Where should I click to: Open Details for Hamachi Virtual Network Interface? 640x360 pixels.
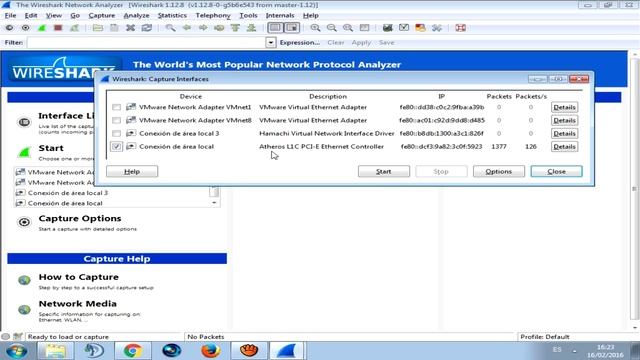[x=564, y=133]
